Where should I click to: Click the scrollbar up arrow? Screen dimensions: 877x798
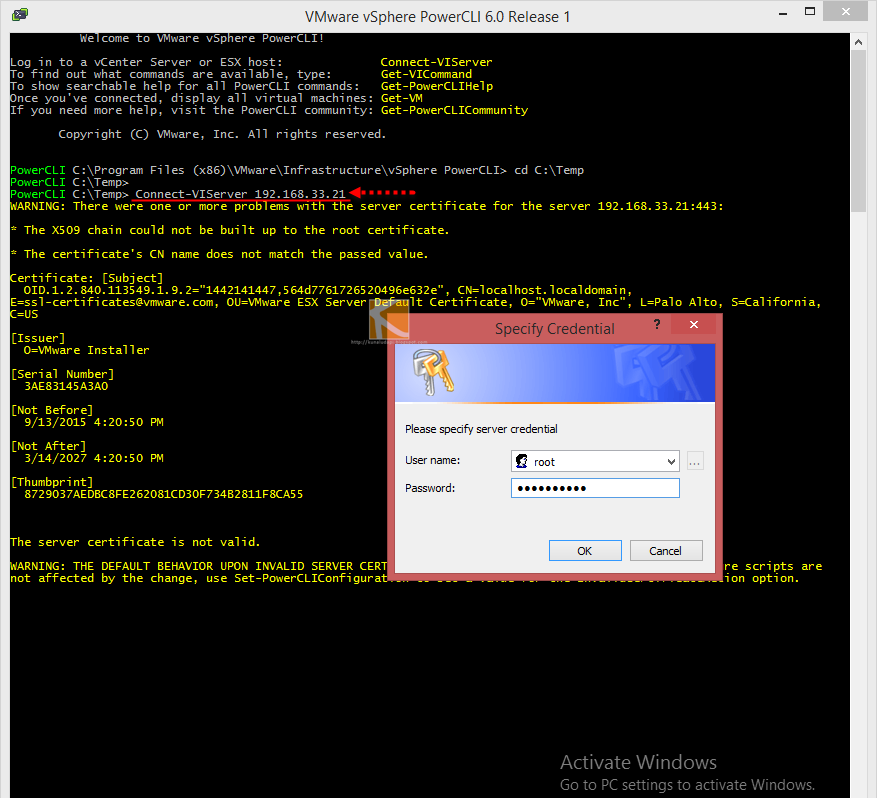point(858,40)
